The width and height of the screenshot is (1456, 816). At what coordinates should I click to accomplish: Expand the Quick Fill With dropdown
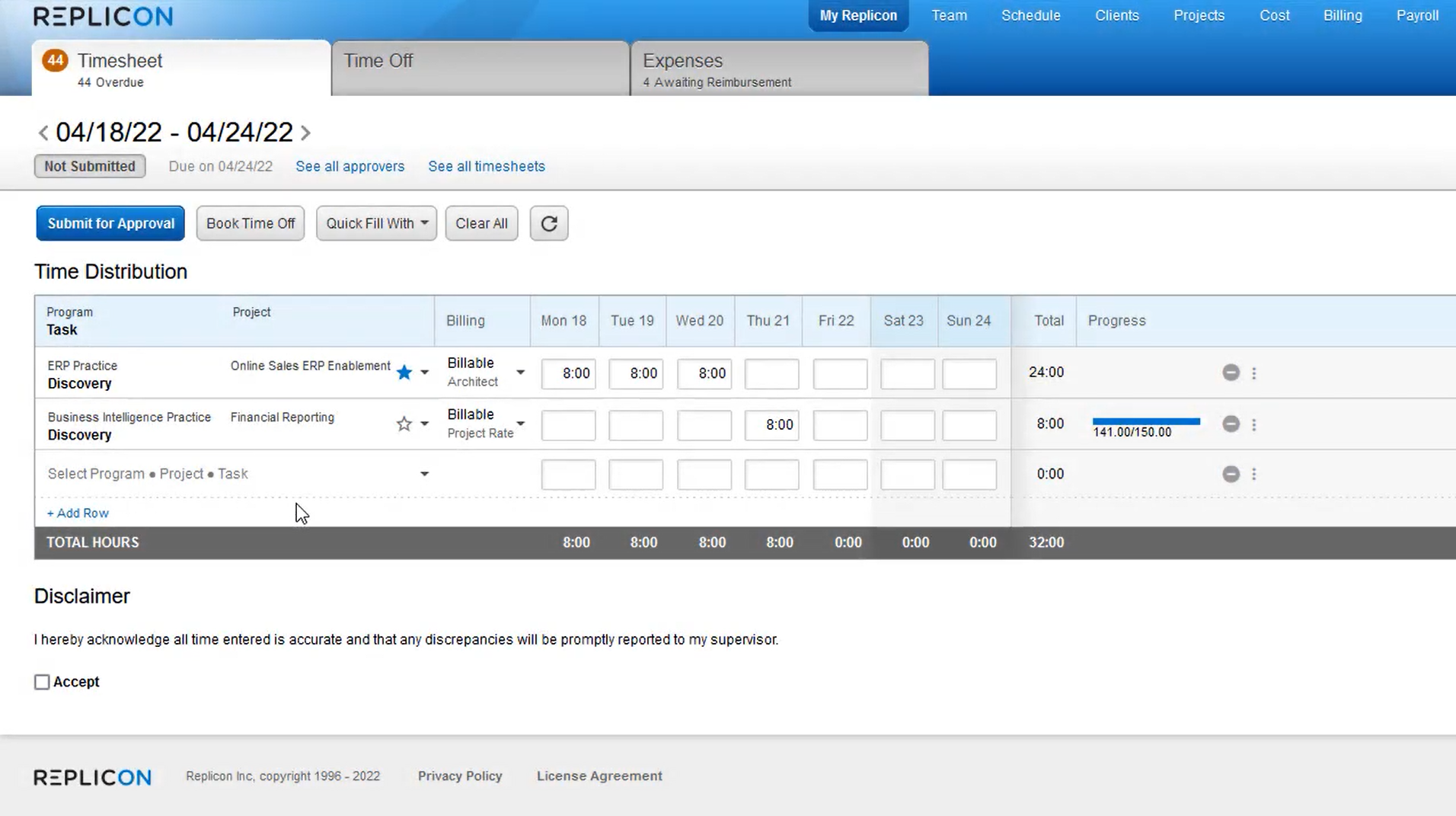pyautogui.click(x=376, y=223)
